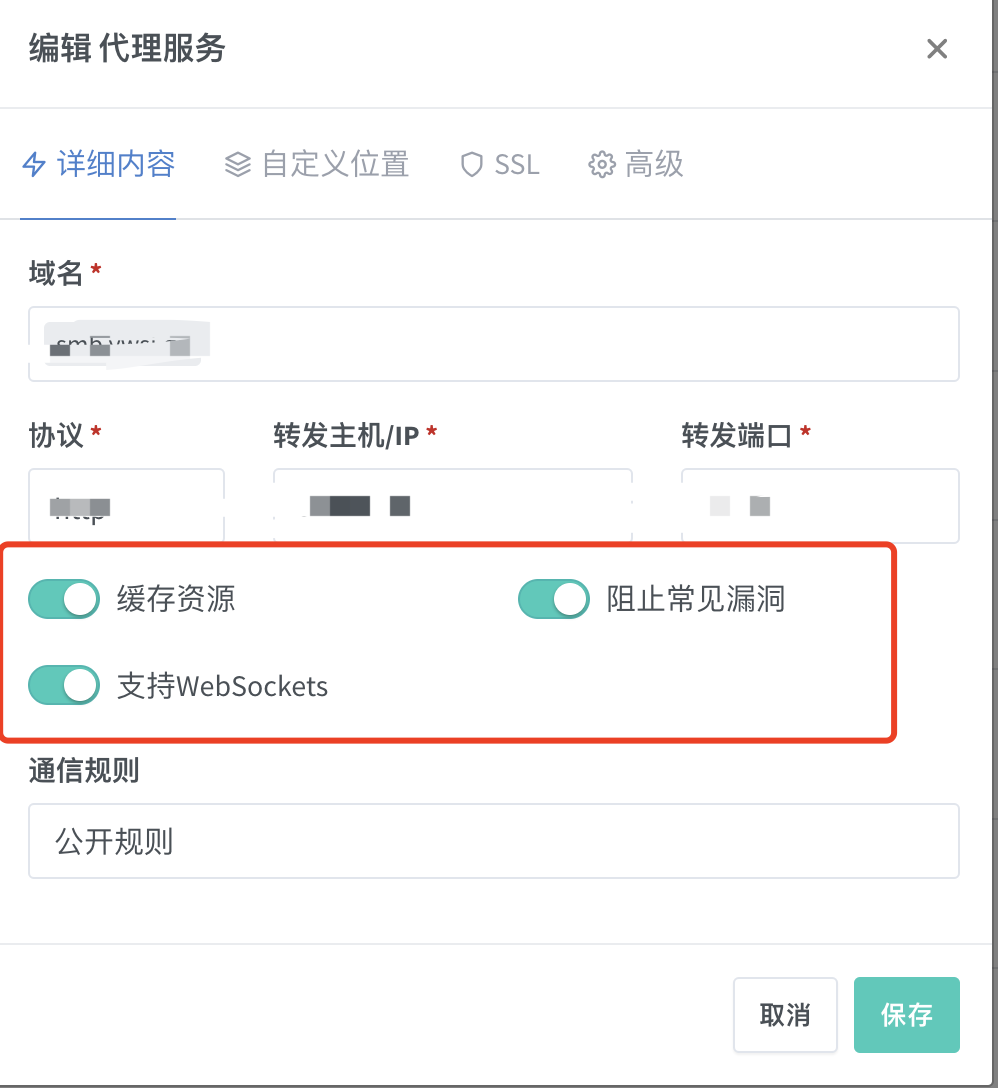
Task: Disable the 缓存资源 toggle
Action: click(x=64, y=599)
